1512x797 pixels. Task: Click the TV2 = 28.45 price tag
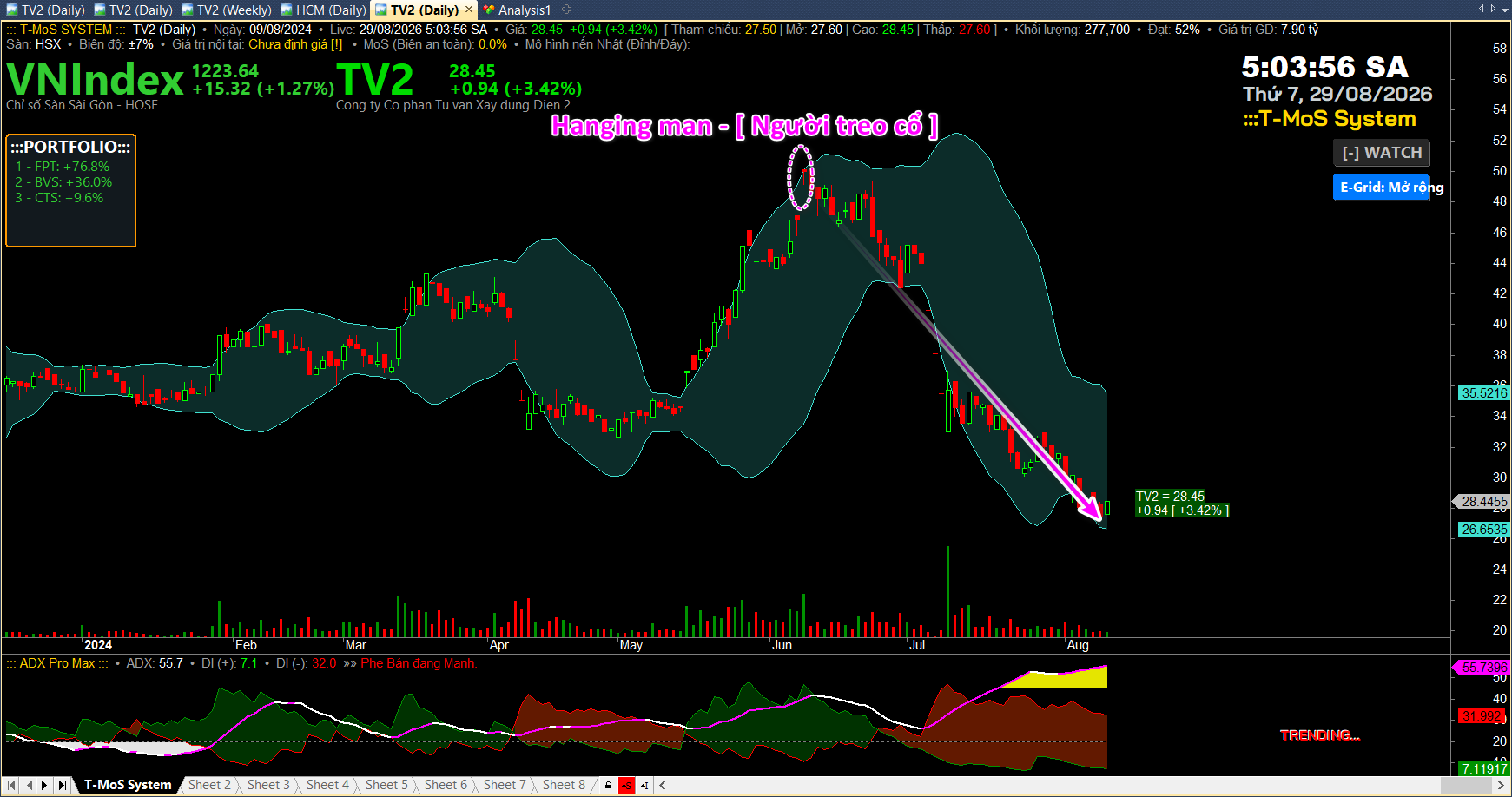point(1182,504)
